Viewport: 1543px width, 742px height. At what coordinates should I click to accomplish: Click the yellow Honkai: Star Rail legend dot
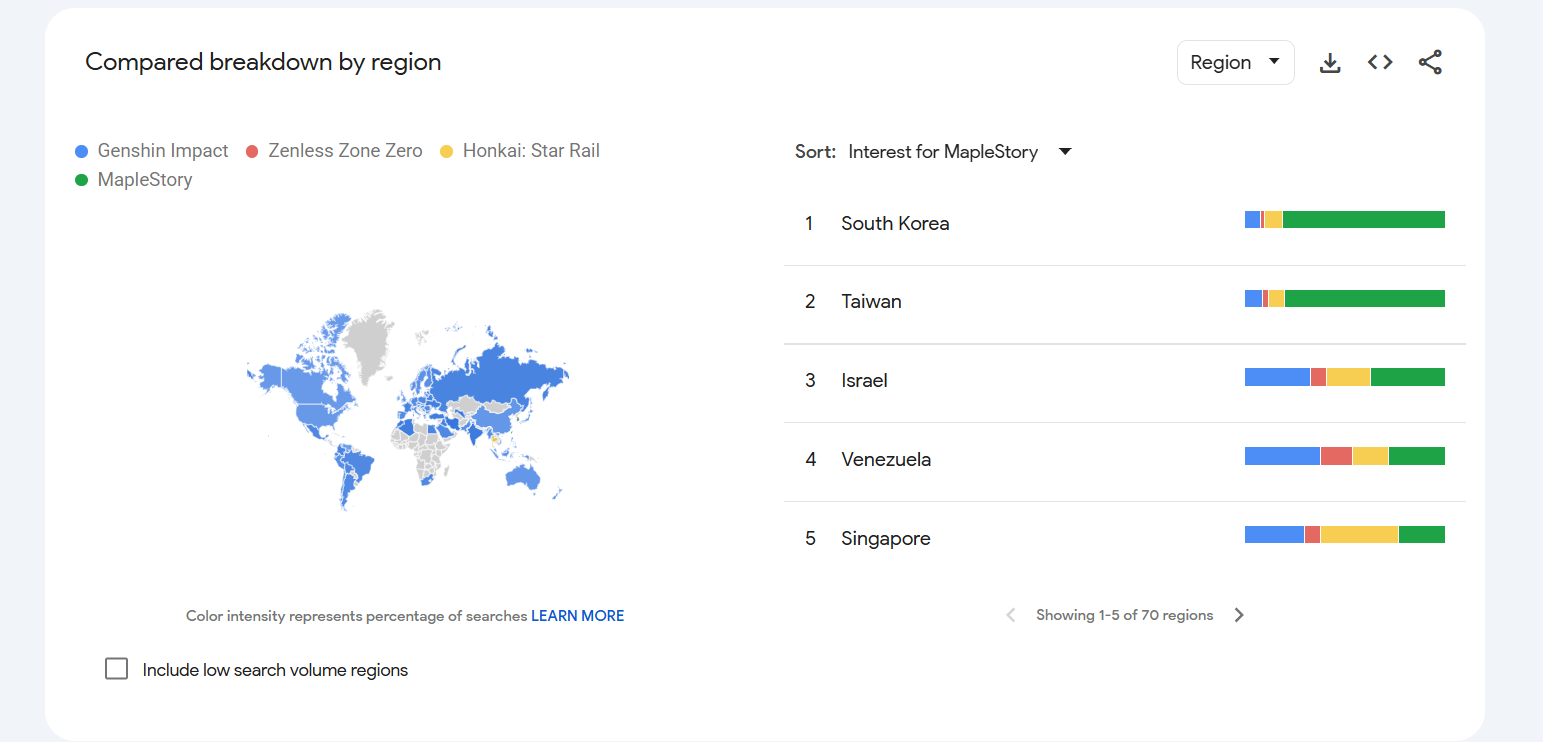tap(446, 152)
